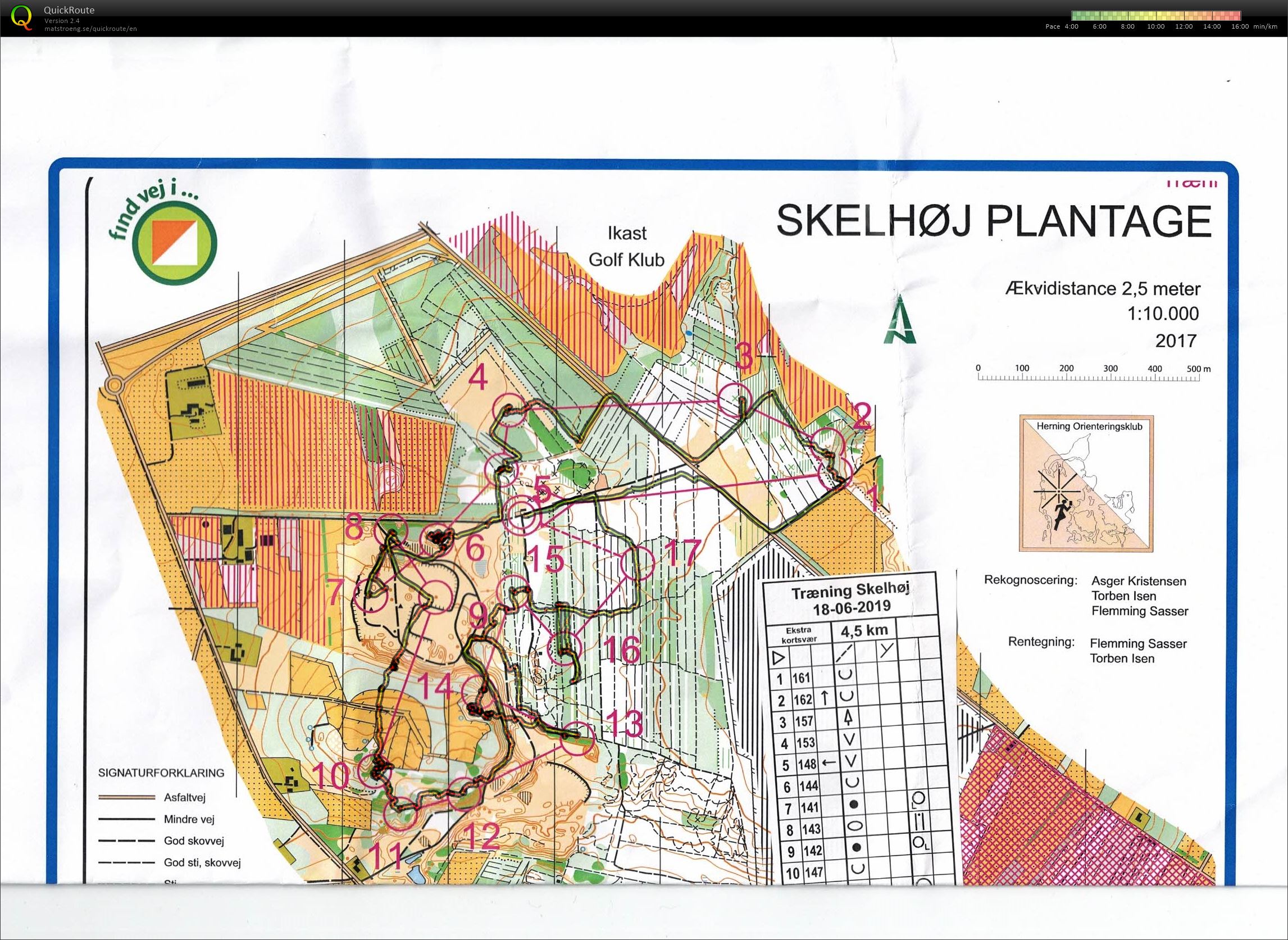Click the 'God skovvej' legend entry
Screen dimensions: 1288x940
[194, 841]
